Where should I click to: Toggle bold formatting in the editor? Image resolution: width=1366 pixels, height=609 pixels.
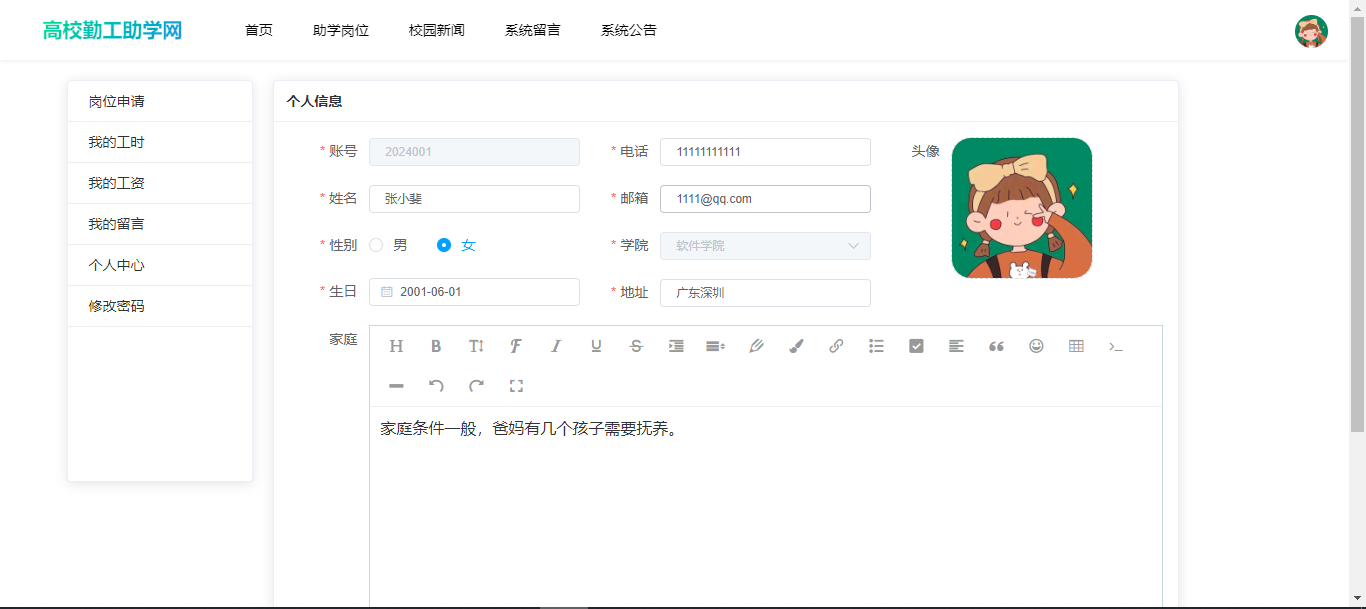coord(436,346)
